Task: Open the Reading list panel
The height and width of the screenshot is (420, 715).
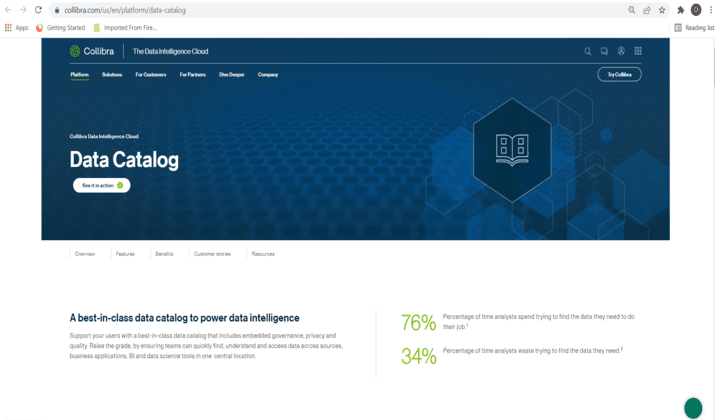Action: (694, 28)
